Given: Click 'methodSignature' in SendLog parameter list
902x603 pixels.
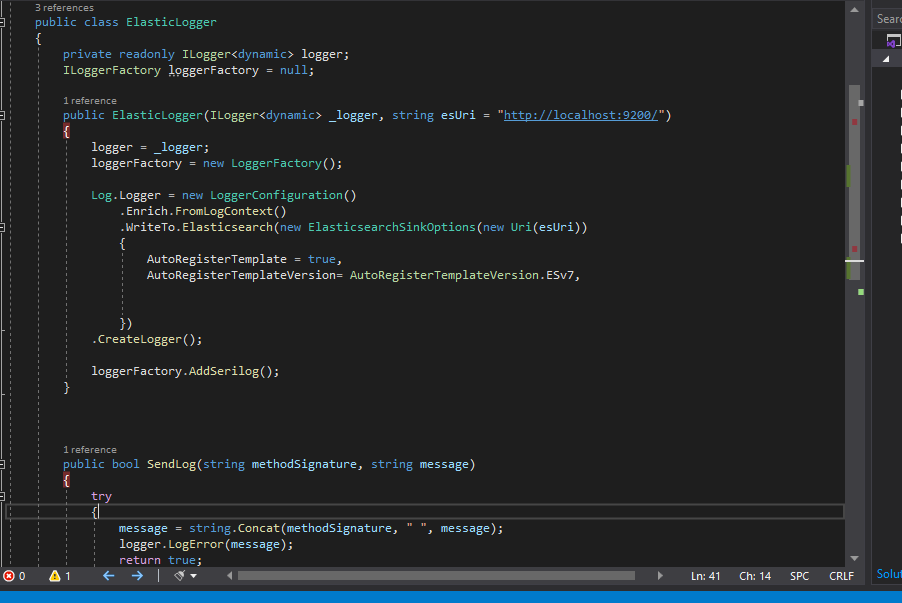Looking at the screenshot, I should point(304,464).
